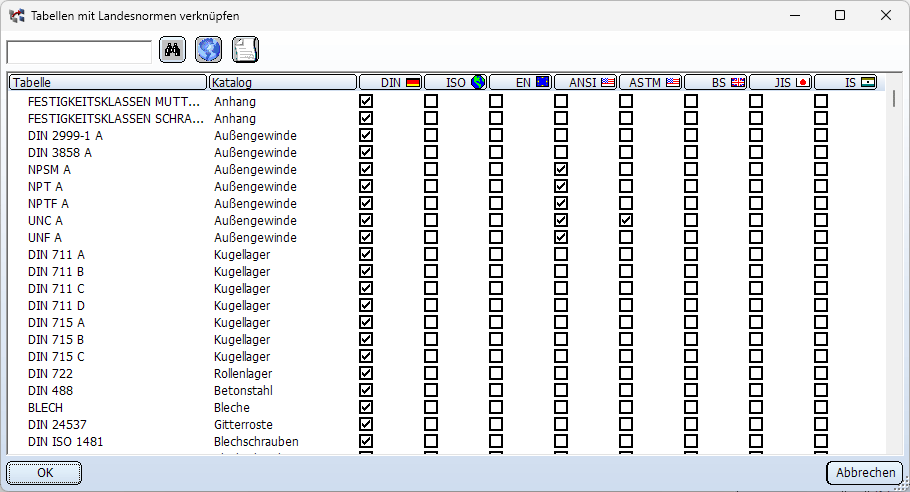Uncheck ANSI for NPT A
The height and width of the screenshot is (492, 910).
561,186
